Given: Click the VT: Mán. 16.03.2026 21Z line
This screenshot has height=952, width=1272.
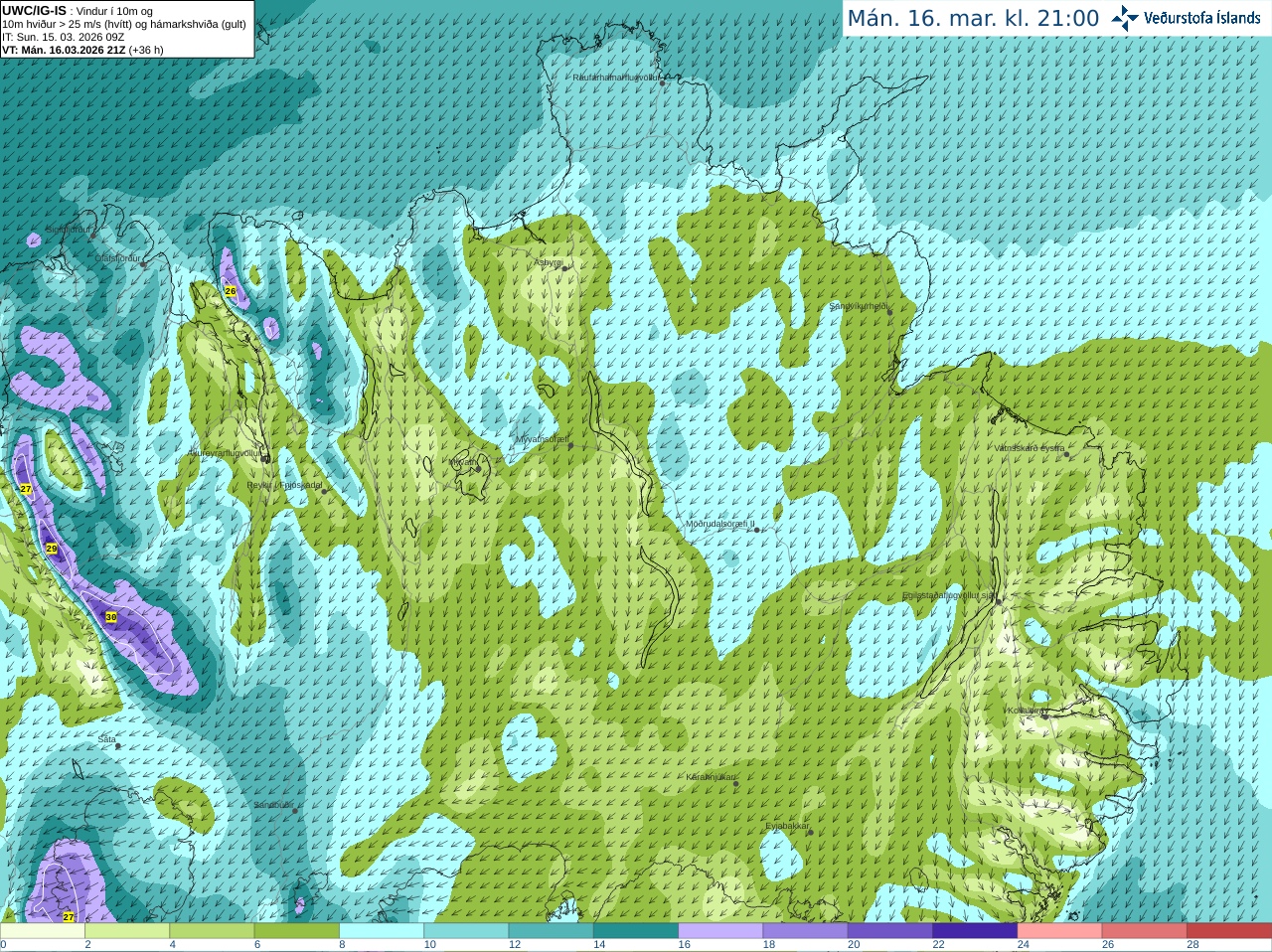Looking at the screenshot, I should (82, 50).
